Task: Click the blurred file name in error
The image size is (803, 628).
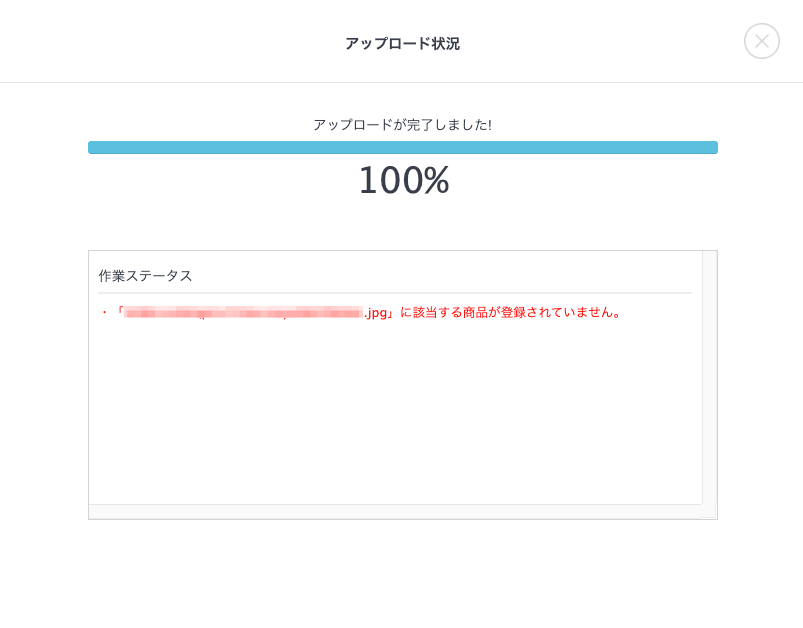Action: point(244,312)
